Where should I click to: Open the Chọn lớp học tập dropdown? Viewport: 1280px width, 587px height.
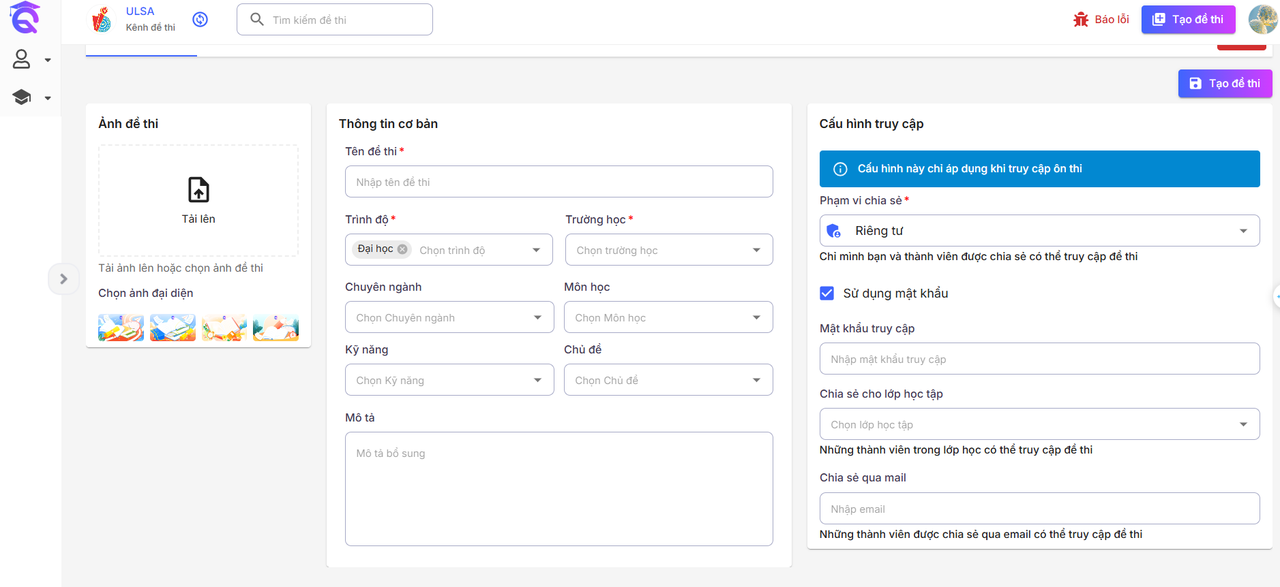coord(1039,425)
